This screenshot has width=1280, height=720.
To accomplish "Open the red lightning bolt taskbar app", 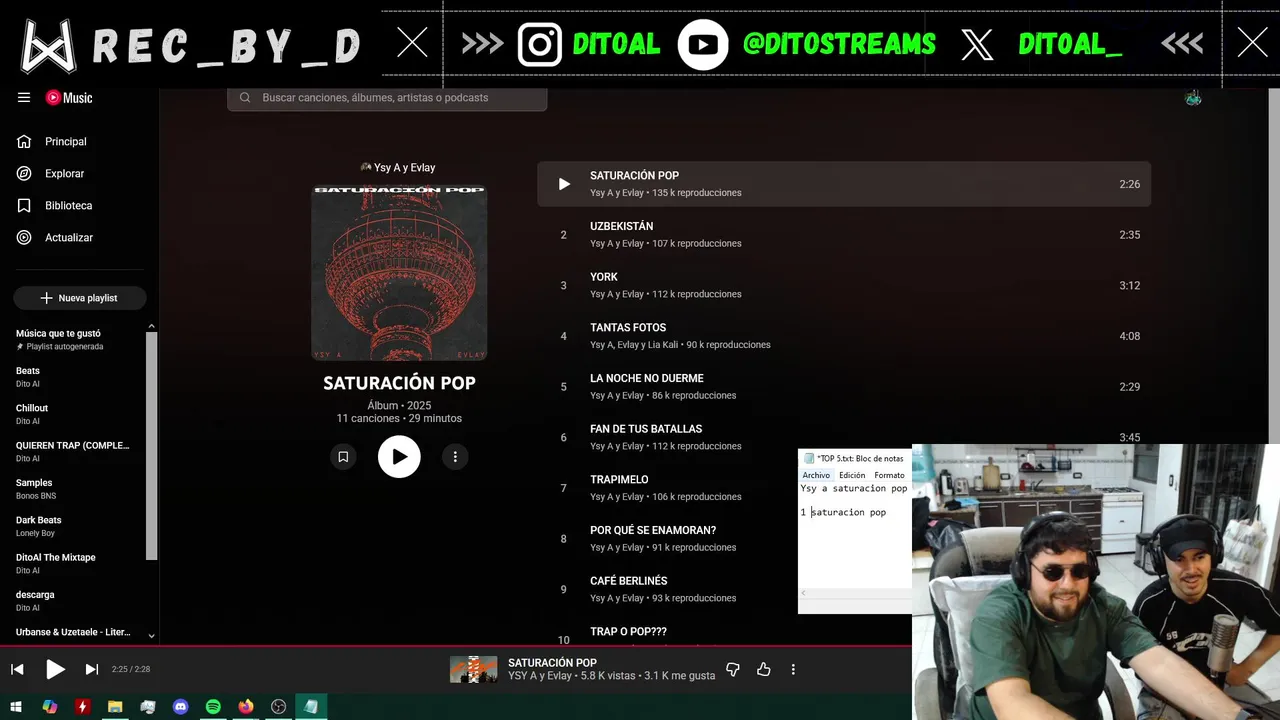I will pos(82,707).
